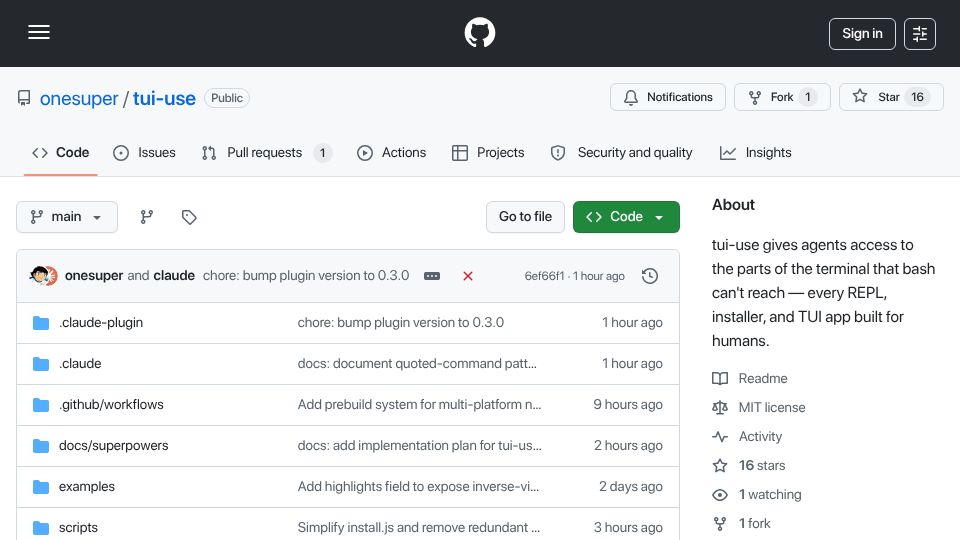Click folder icon beside docs/superpowers

pyautogui.click(x=40, y=446)
